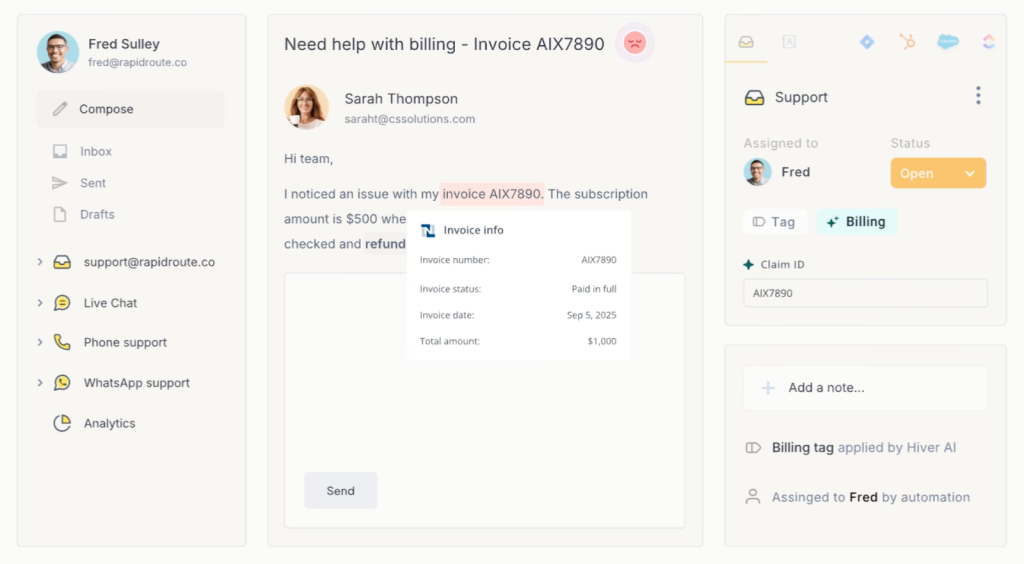Click the Netsuite logo in Invoice info

[x=428, y=230]
